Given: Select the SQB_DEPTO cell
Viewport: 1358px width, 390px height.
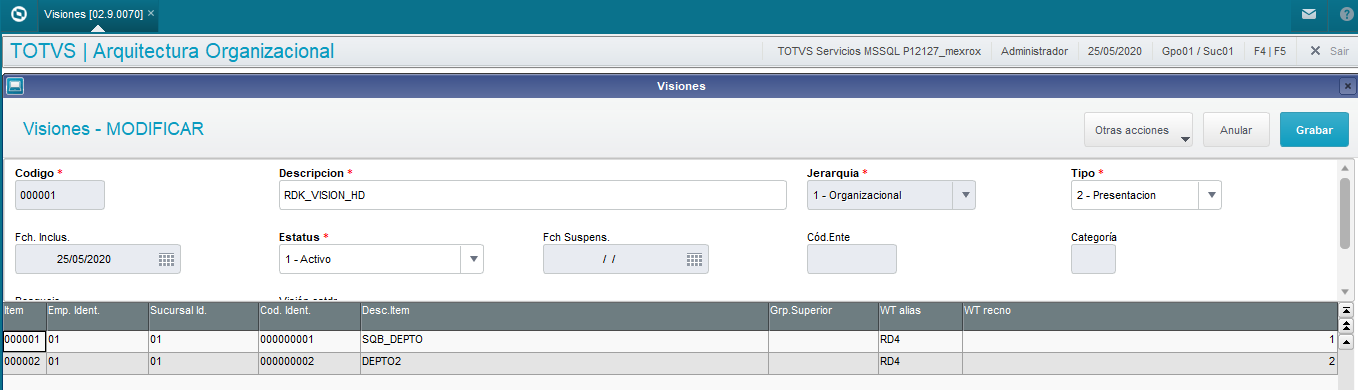Looking at the screenshot, I should pos(564,340).
